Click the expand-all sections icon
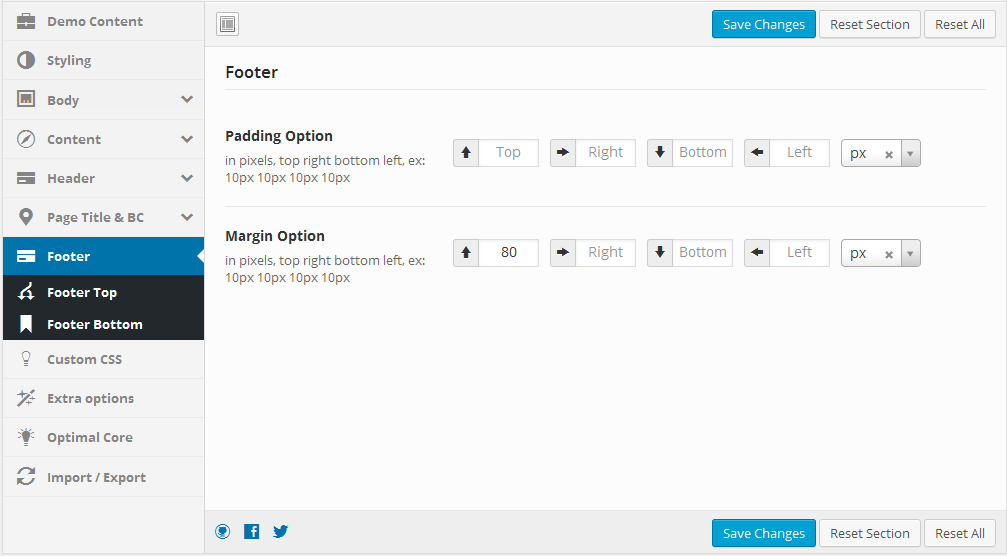The width and height of the screenshot is (1007, 556). (227, 24)
